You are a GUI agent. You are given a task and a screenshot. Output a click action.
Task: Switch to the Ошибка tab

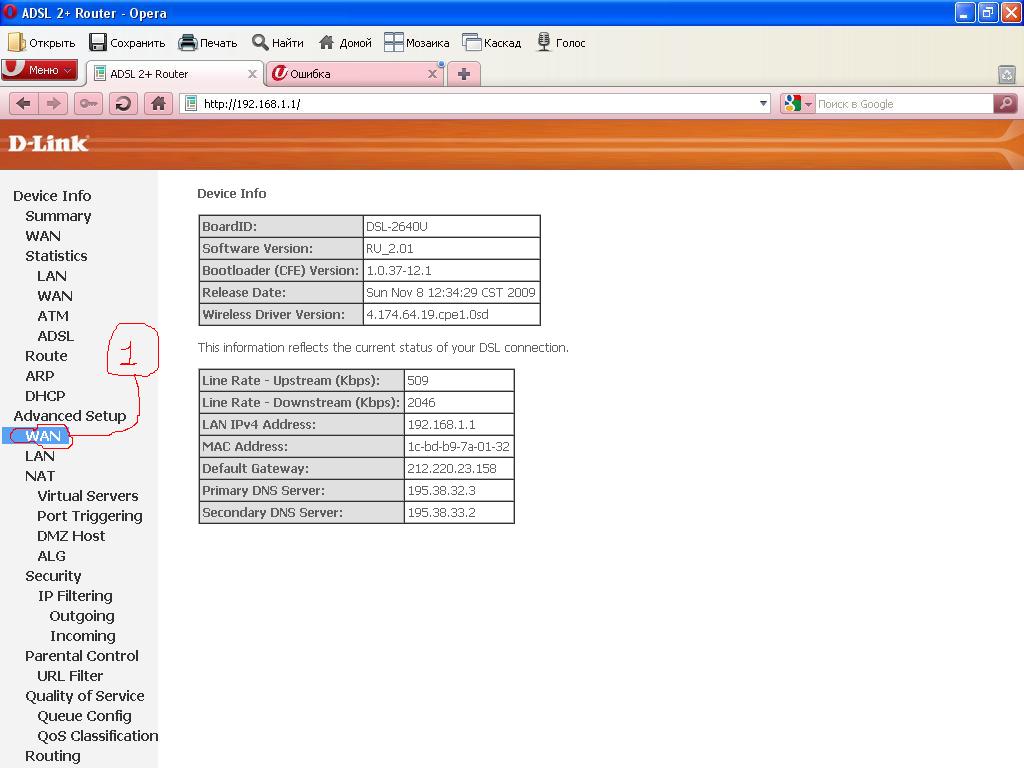[350, 73]
